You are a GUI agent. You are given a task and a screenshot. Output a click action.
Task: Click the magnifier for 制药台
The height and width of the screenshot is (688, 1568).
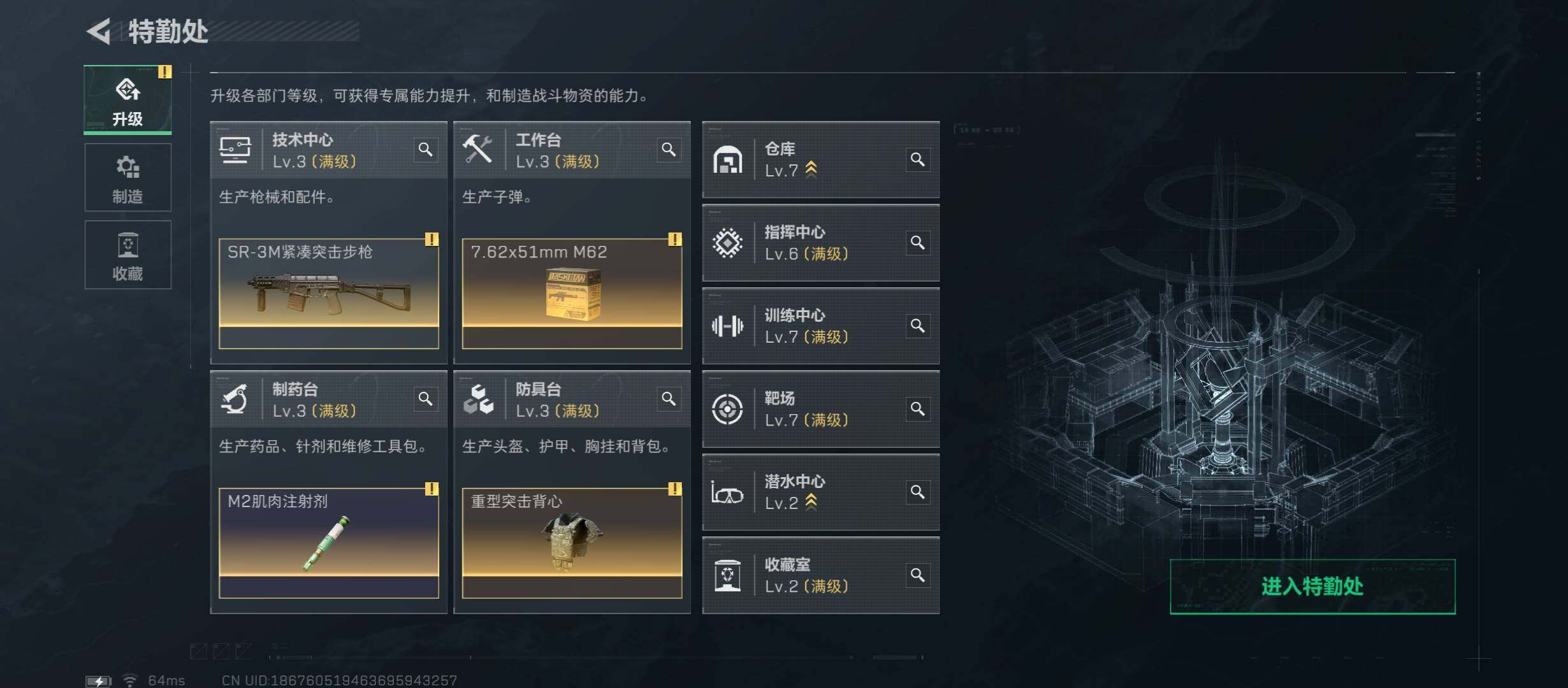click(426, 399)
